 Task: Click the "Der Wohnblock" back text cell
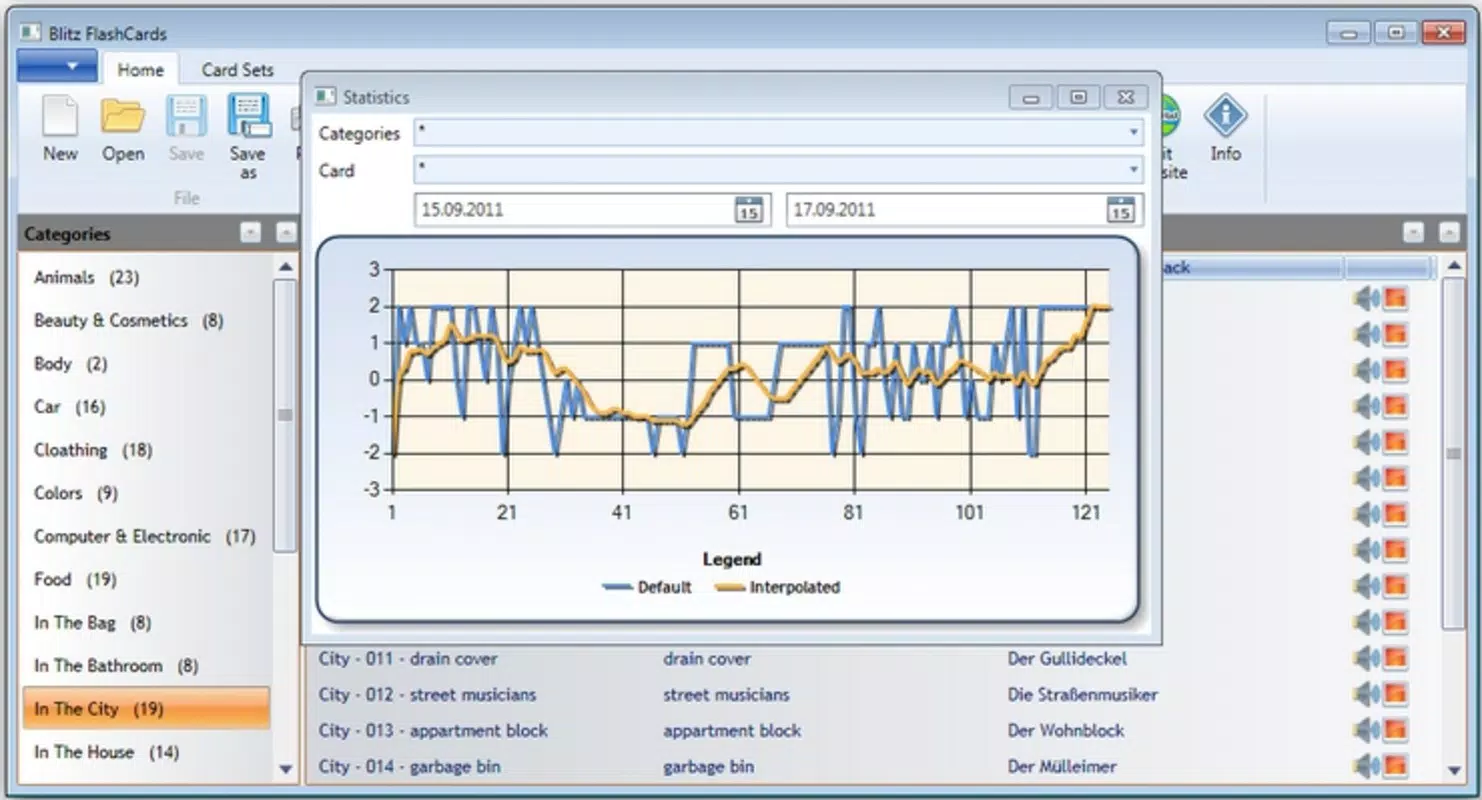tap(1066, 730)
